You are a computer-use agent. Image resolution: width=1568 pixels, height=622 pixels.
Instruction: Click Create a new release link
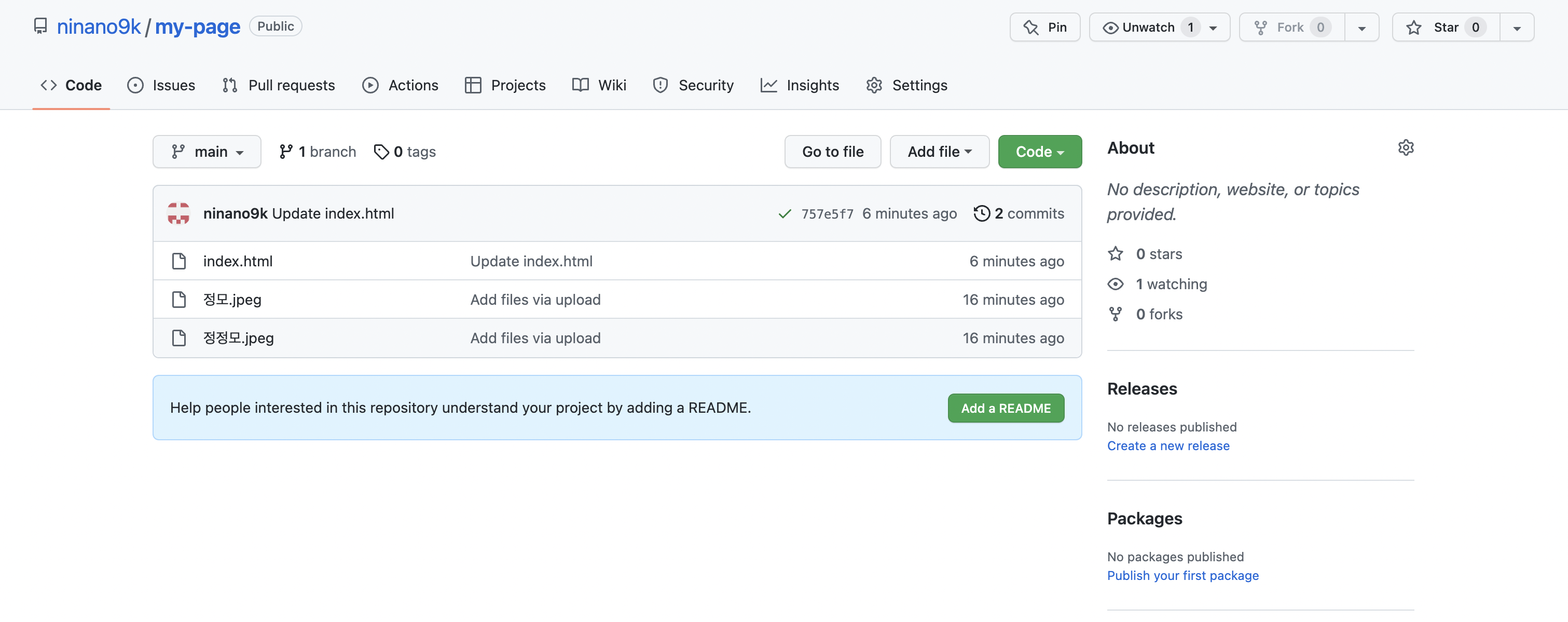pyautogui.click(x=1168, y=445)
